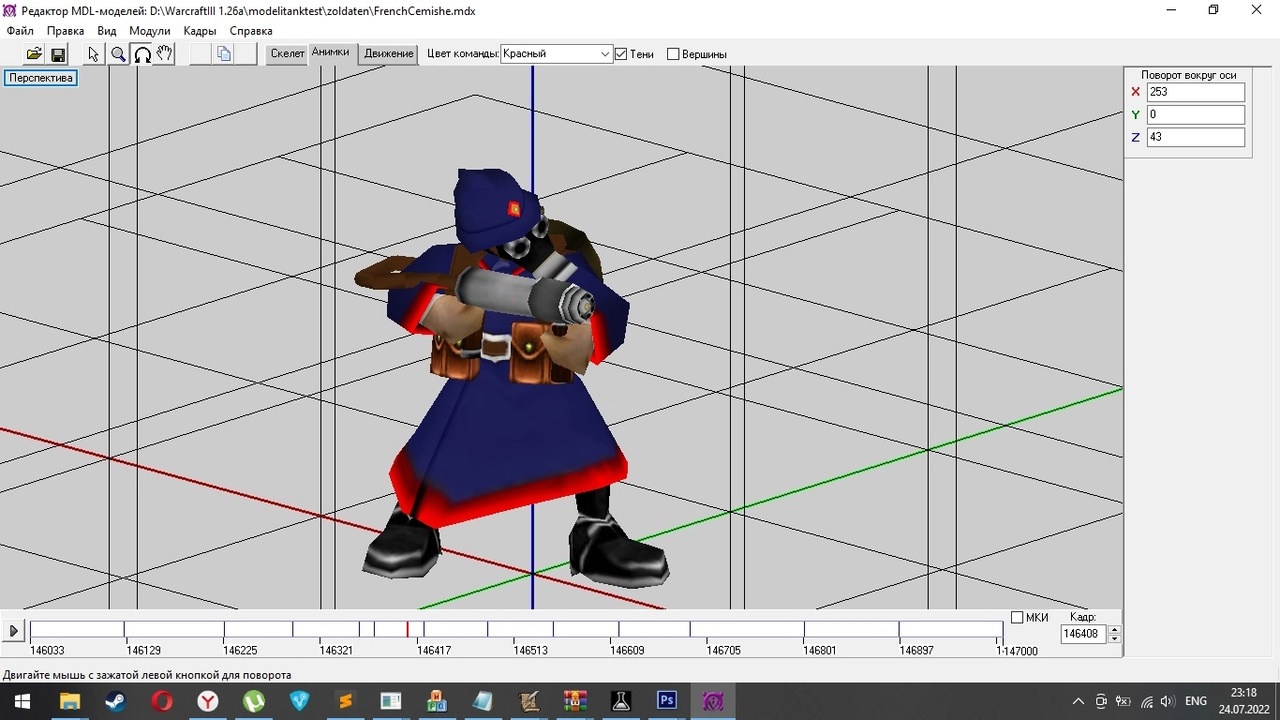Screen dimensions: 1280x720
Task: Click the blue shield taskbar icon
Action: point(299,701)
